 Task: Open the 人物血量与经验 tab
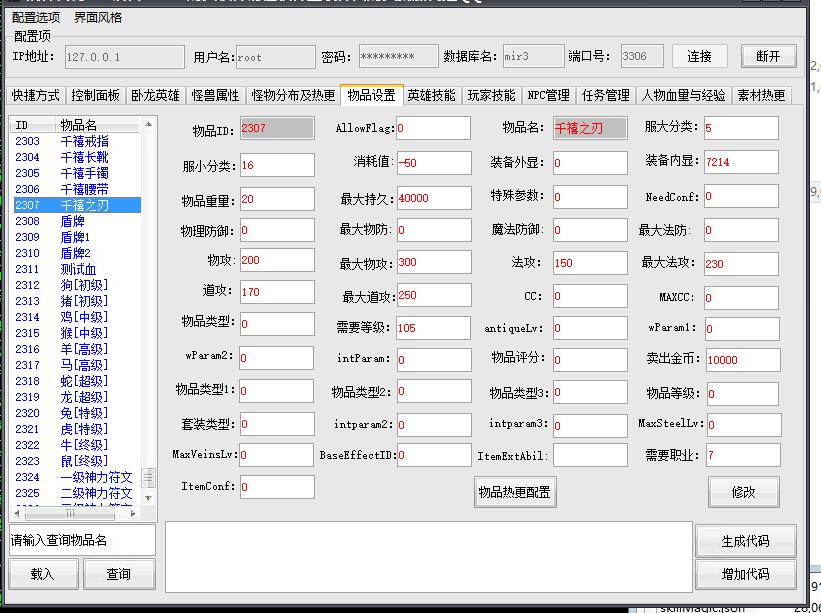(x=684, y=96)
